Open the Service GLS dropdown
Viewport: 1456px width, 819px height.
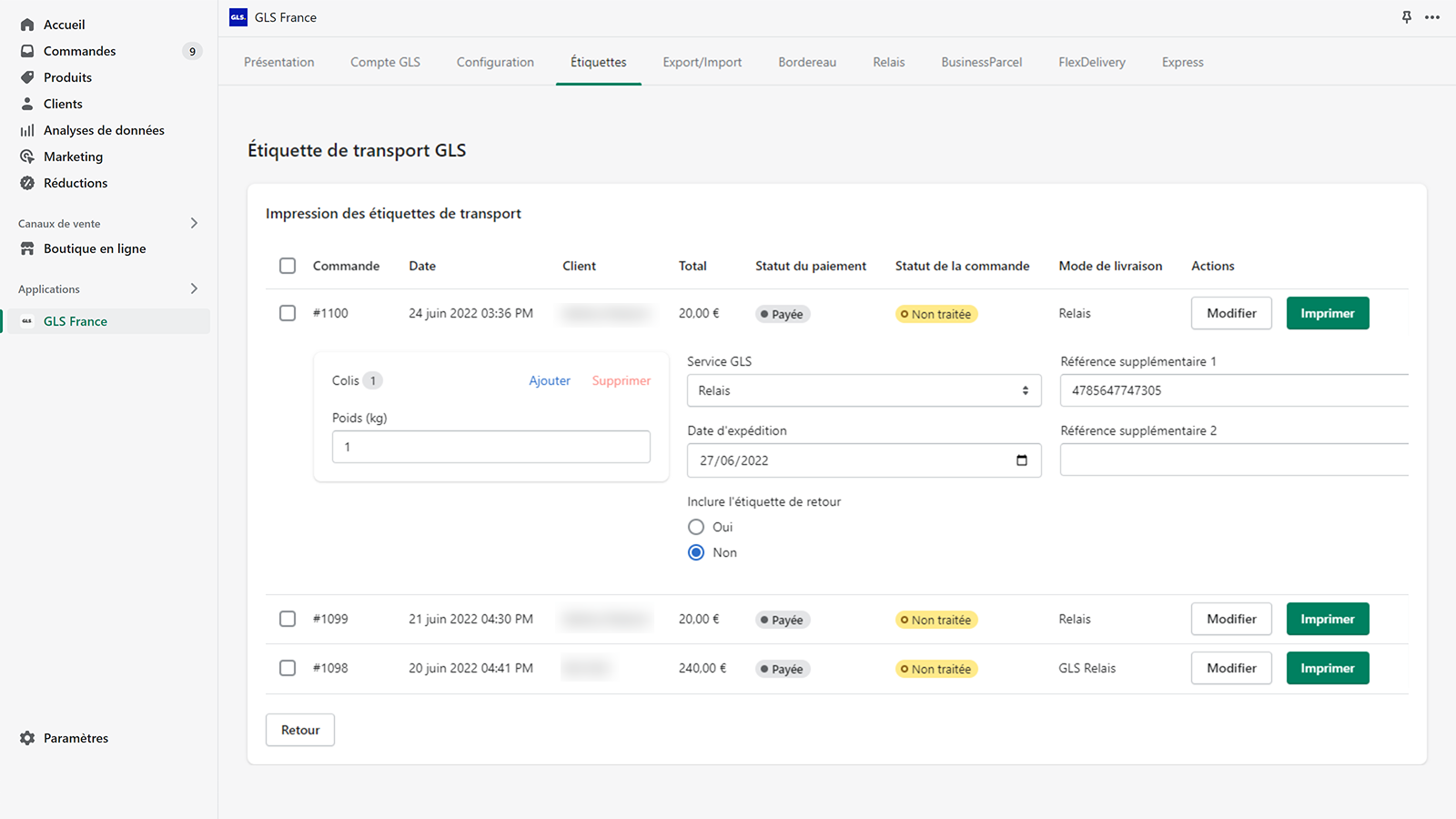point(864,390)
